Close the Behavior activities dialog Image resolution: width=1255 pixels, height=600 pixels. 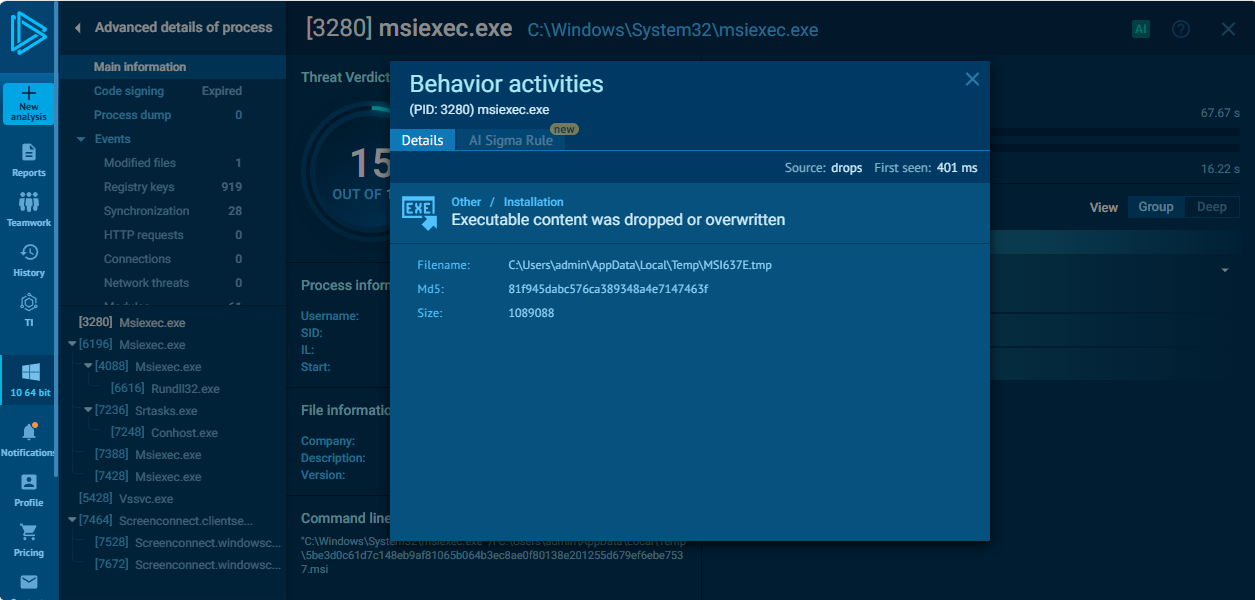[972, 79]
